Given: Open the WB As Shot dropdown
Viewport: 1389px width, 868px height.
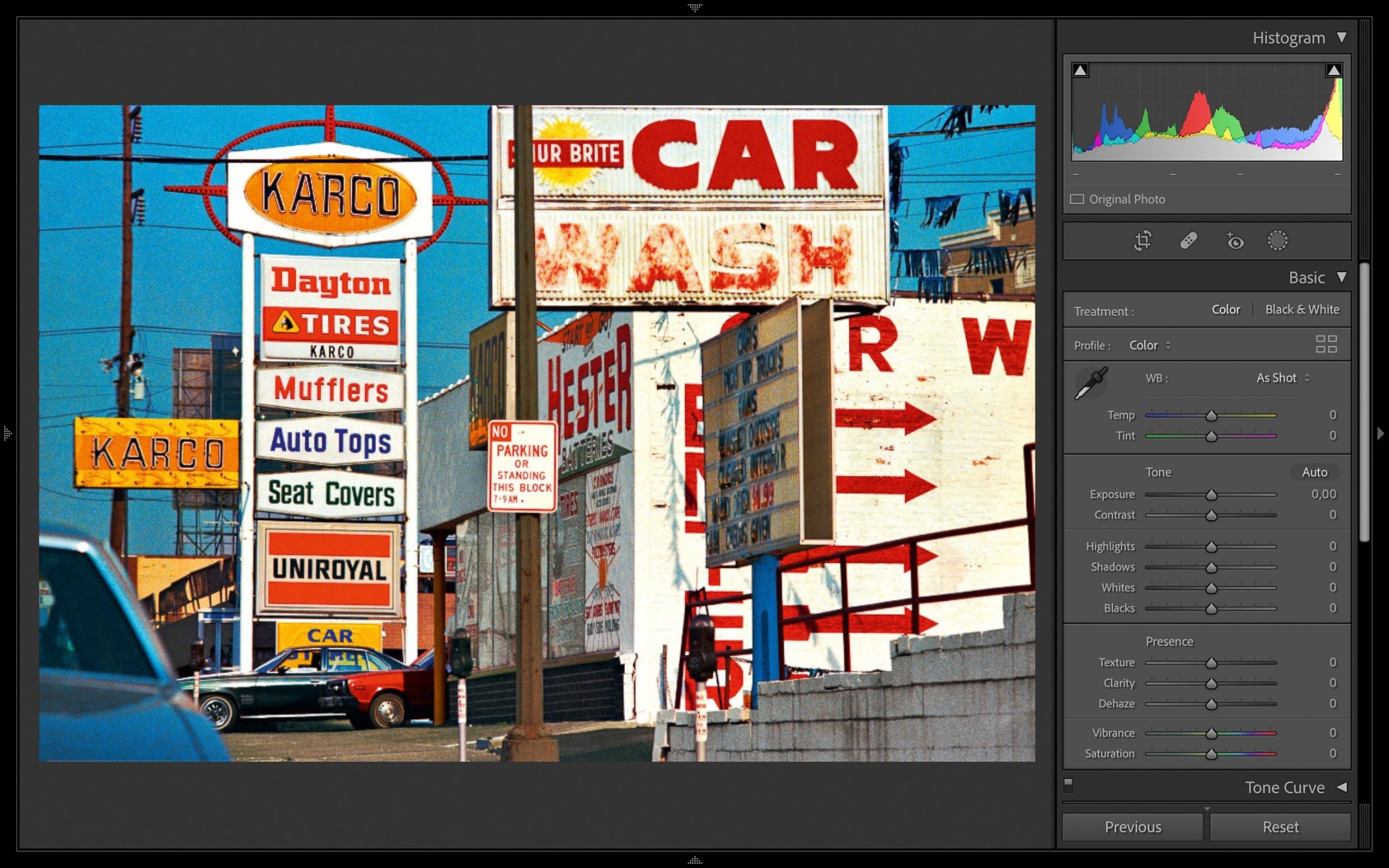Looking at the screenshot, I should pyautogui.click(x=1282, y=378).
